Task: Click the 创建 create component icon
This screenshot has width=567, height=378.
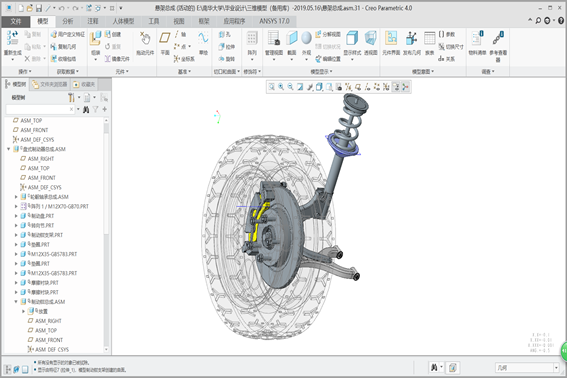Action: coord(108,34)
